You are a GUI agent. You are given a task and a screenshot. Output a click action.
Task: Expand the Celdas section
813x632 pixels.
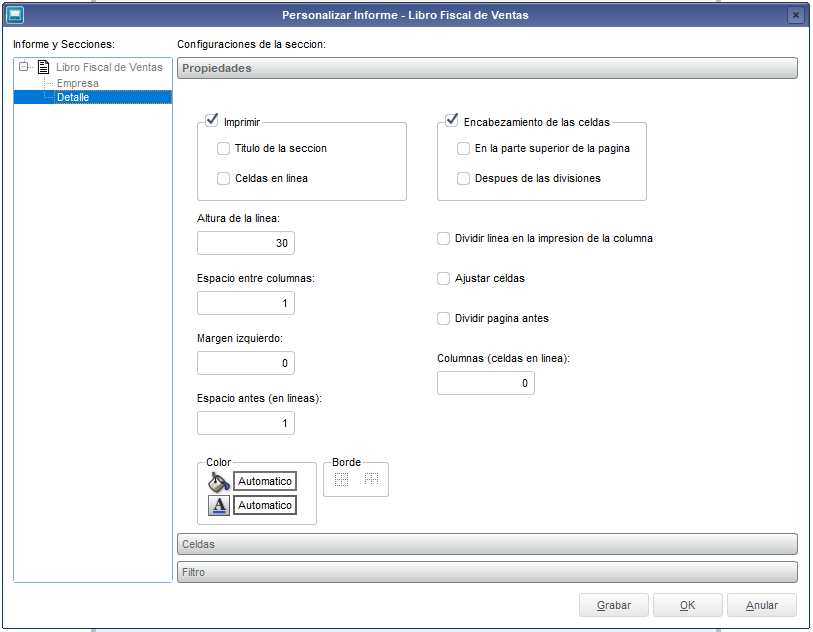tap(487, 544)
